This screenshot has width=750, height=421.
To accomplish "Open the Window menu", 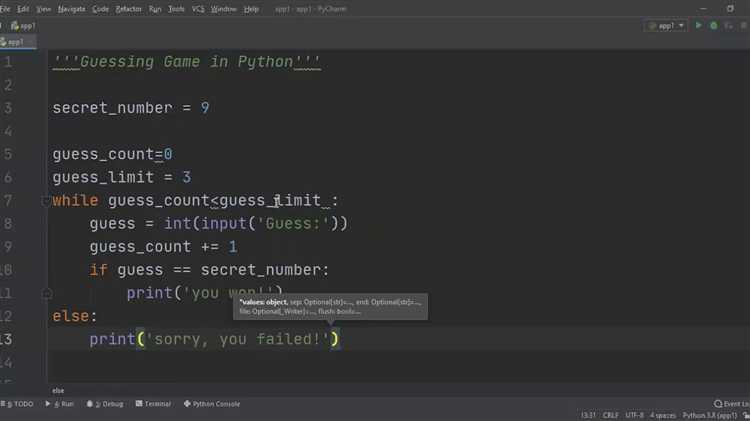I will (223, 9).
